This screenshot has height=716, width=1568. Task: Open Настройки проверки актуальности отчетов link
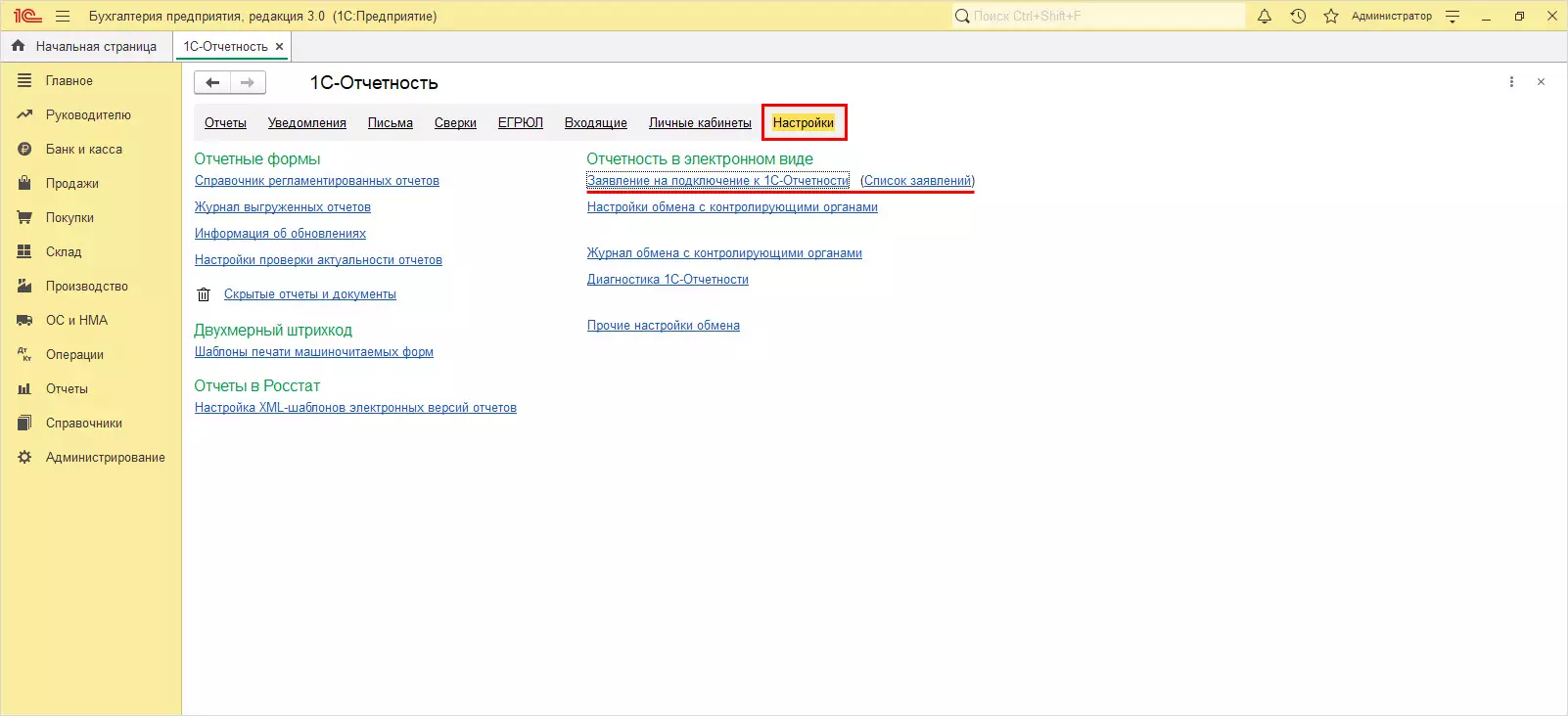click(x=318, y=259)
